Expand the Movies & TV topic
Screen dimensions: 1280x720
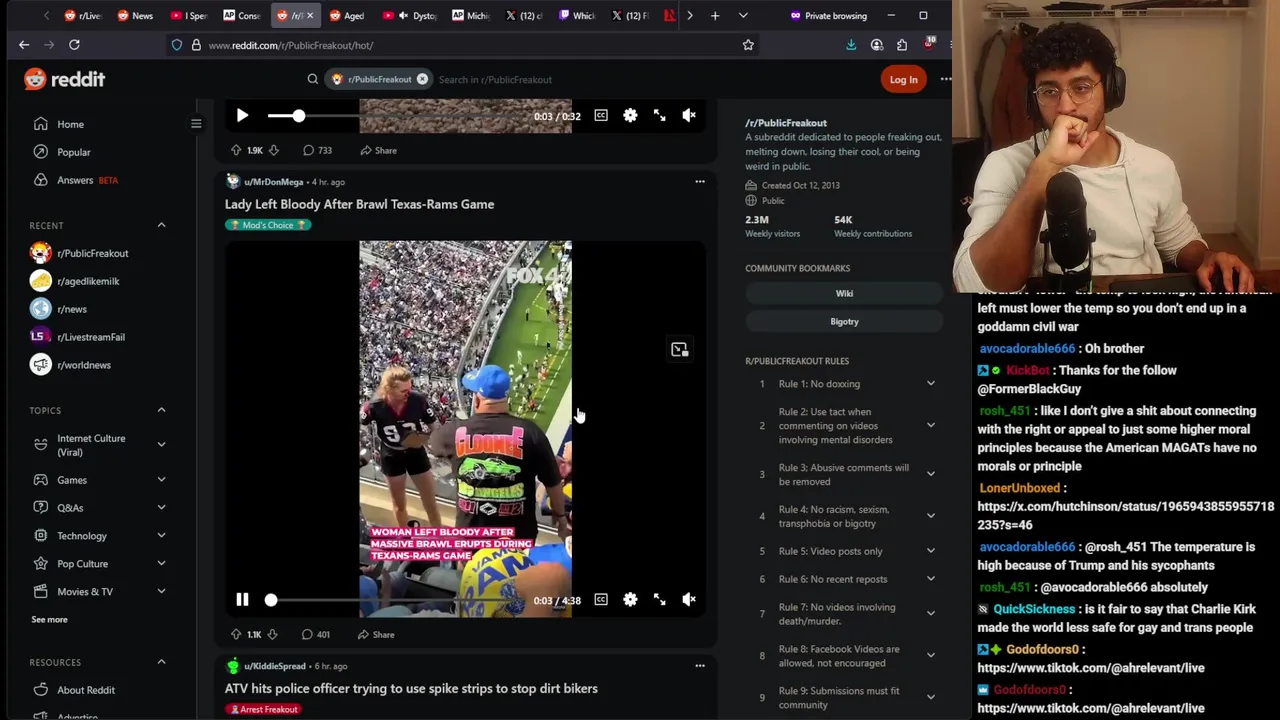point(161,592)
